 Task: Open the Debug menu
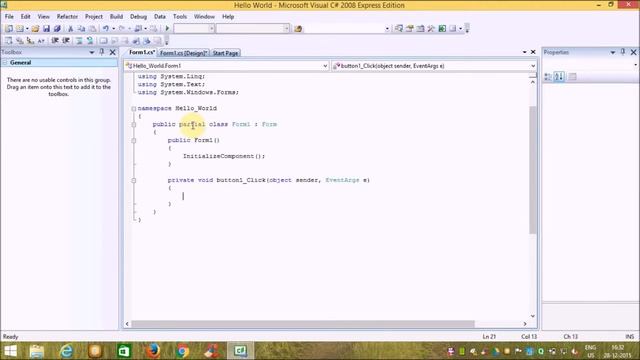pyautogui.click(x=138, y=17)
